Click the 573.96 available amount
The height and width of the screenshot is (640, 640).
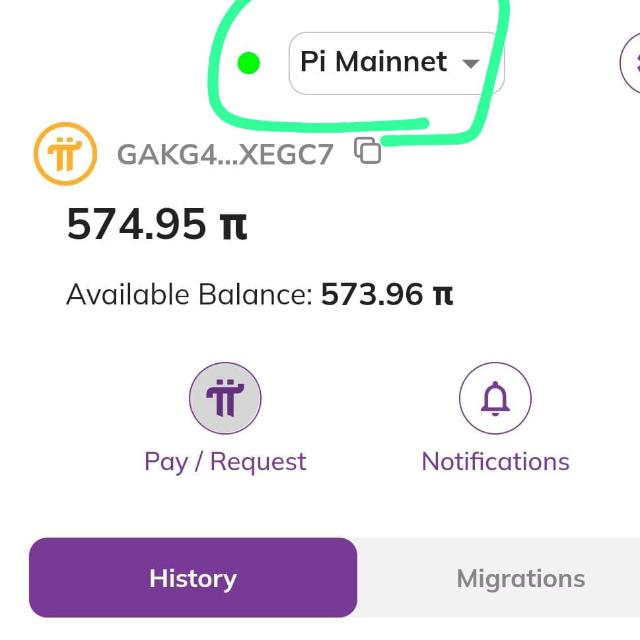(372, 294)
